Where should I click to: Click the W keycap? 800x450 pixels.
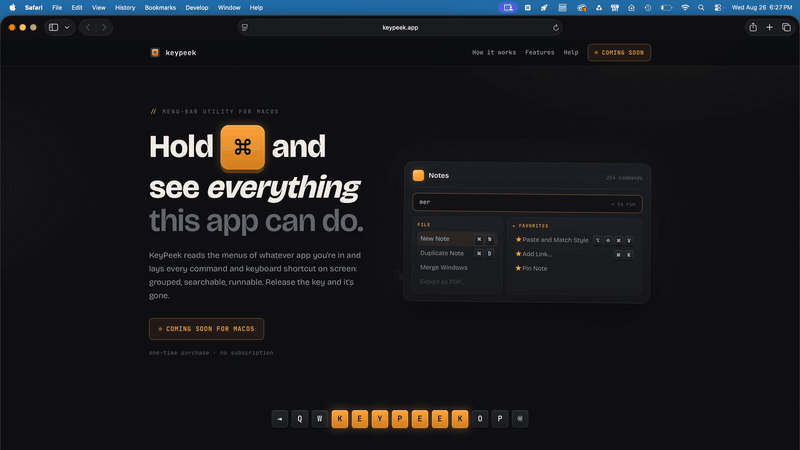tap(319, 419)
